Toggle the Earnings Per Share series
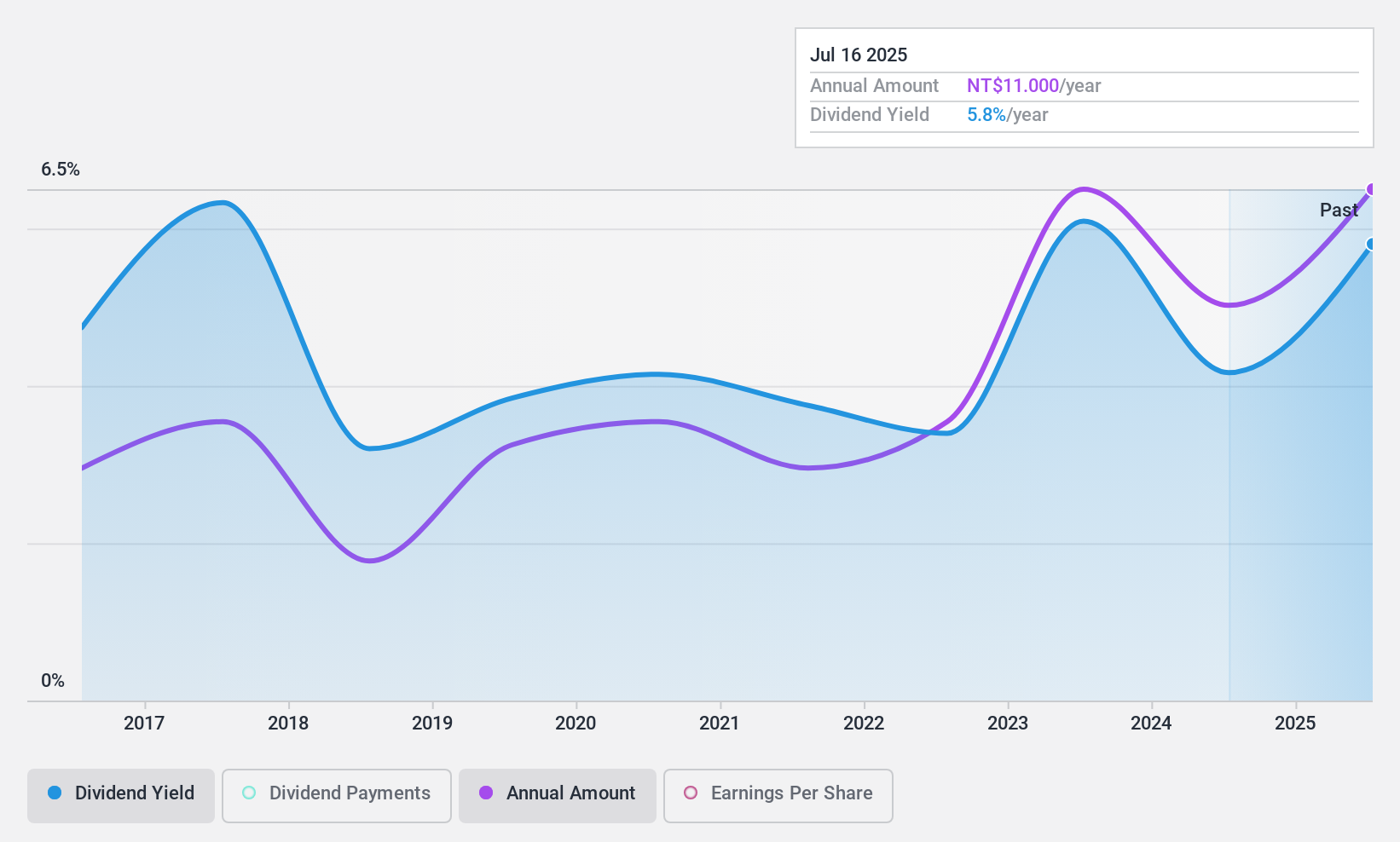Viewport: 1400px width, 842px height. (778, 796)
